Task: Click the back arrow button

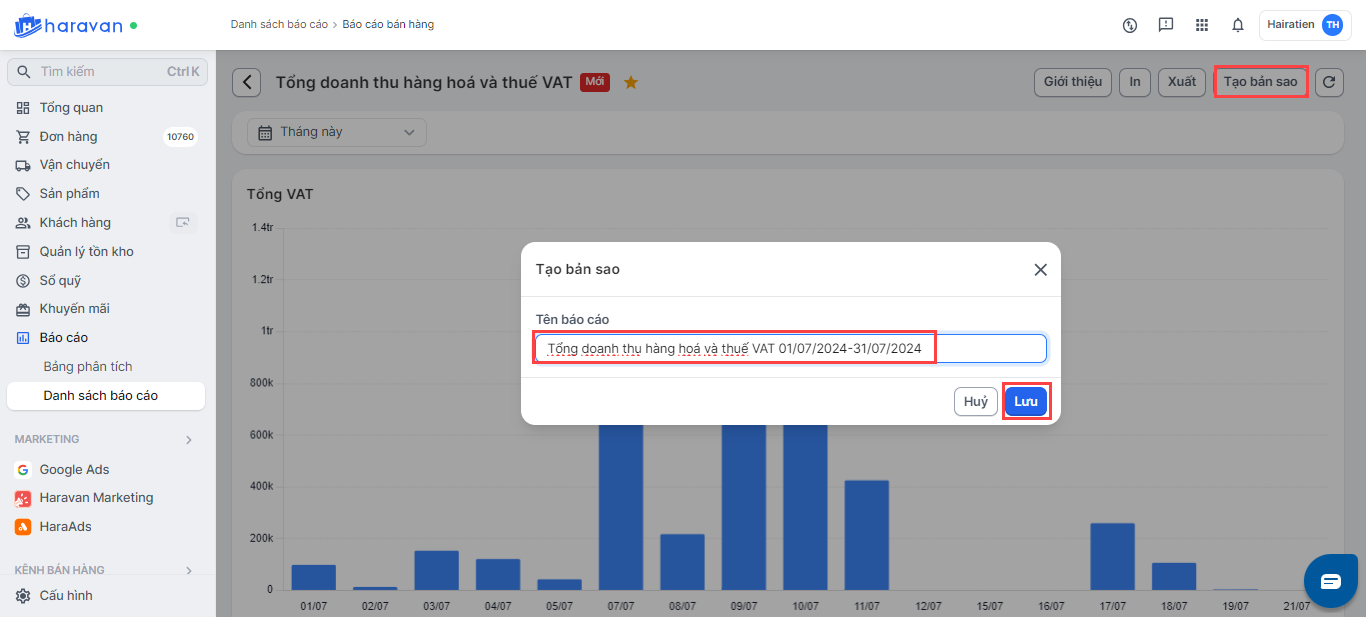Action: (x=247, y=82)
